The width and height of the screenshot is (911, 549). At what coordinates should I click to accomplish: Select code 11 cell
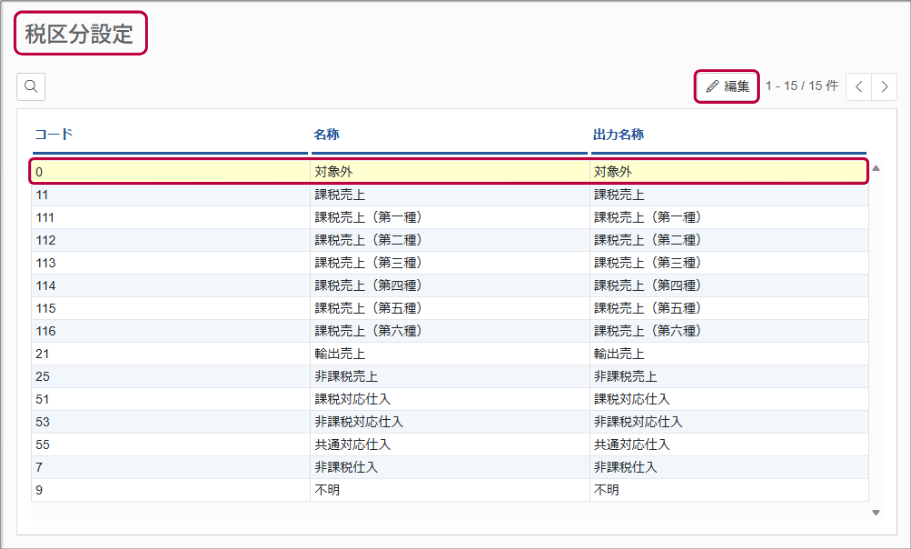(x=171, y=195)
